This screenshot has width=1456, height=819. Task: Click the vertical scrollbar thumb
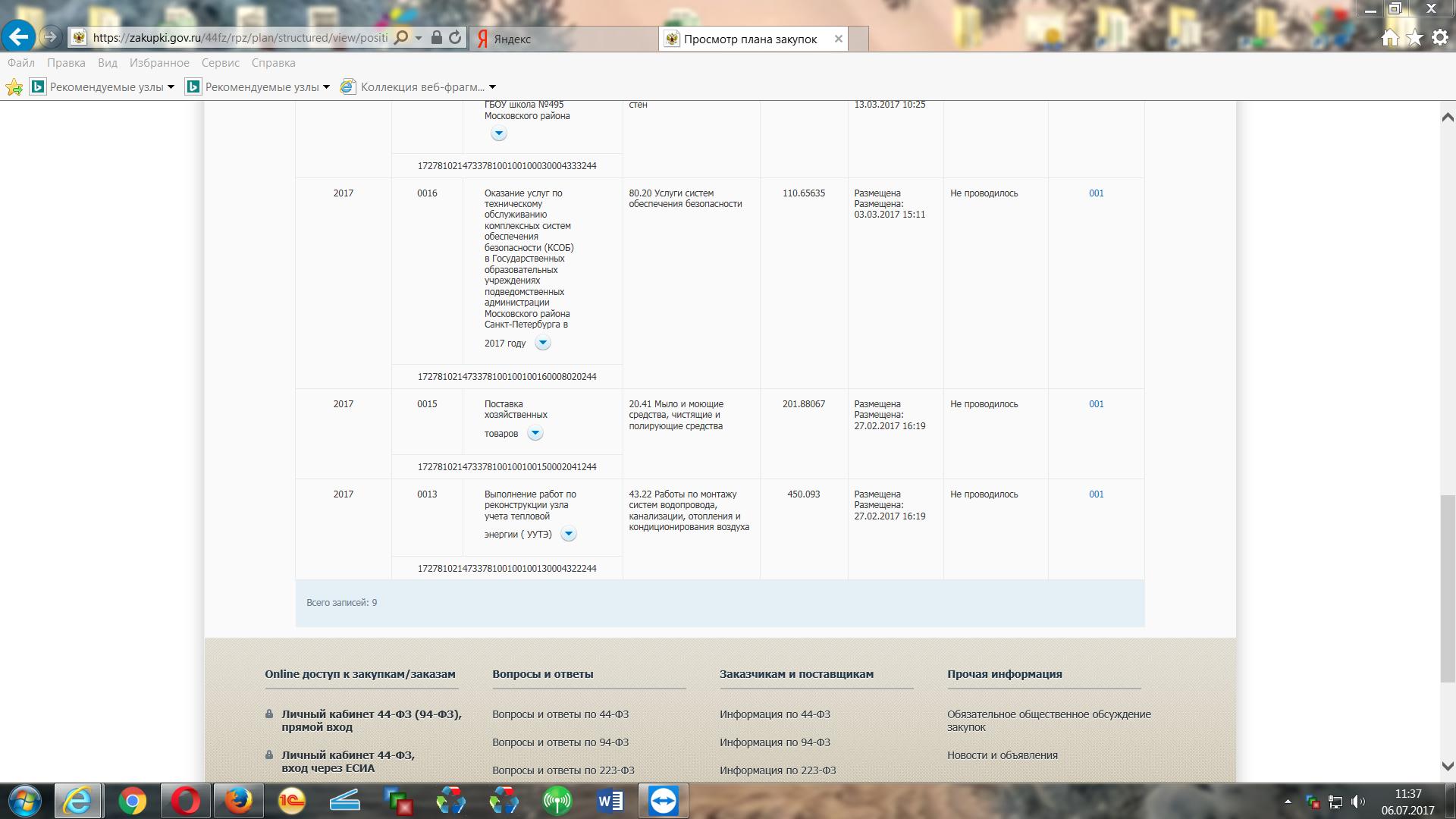(x=1447, y=588)
